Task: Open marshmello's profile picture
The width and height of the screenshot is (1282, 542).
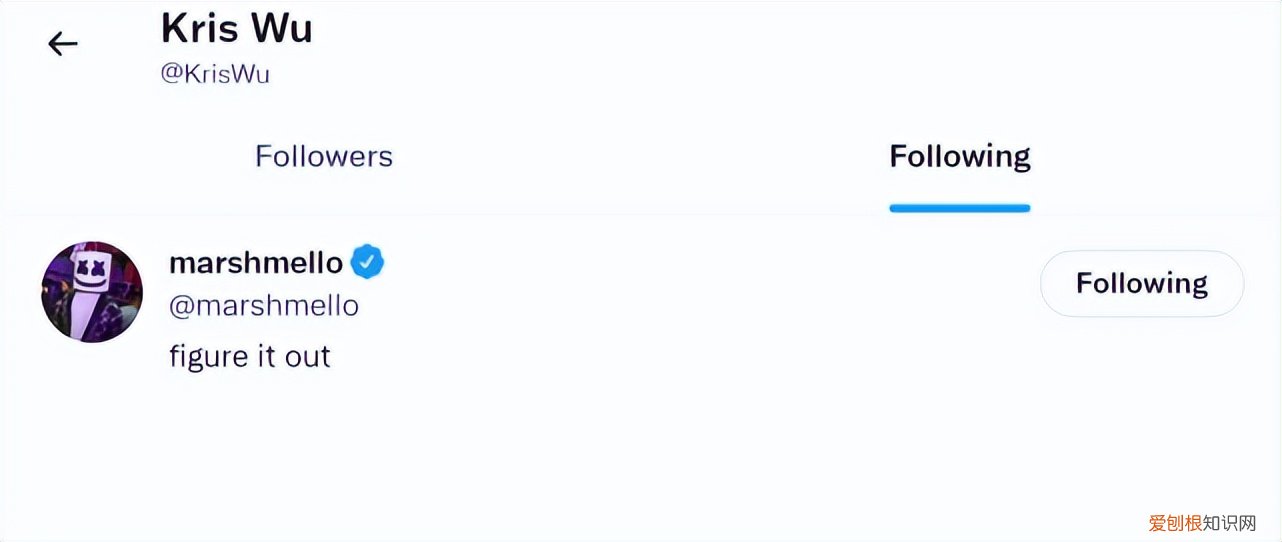Action: [92, 292]
